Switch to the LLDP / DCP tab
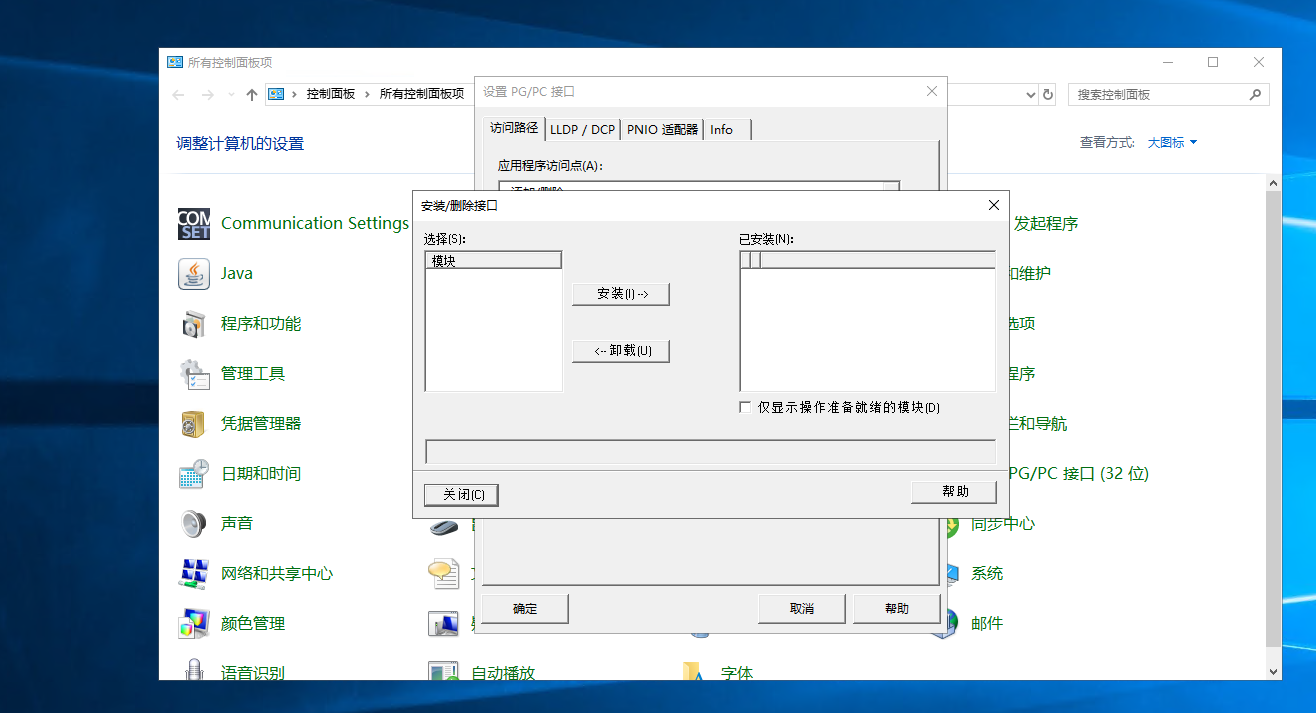Viewport: 1316px width, 713px height. click(582, 130)
